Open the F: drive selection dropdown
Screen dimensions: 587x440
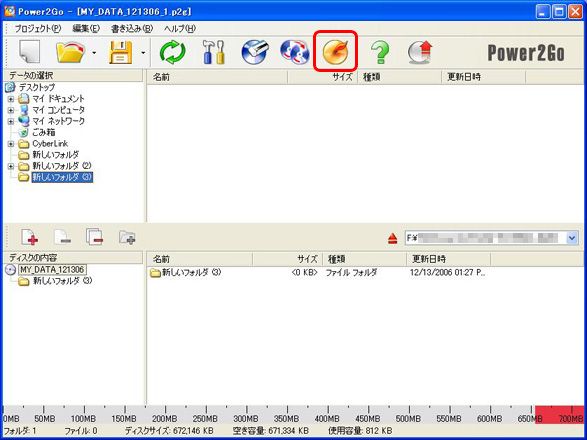click(572, 238)
